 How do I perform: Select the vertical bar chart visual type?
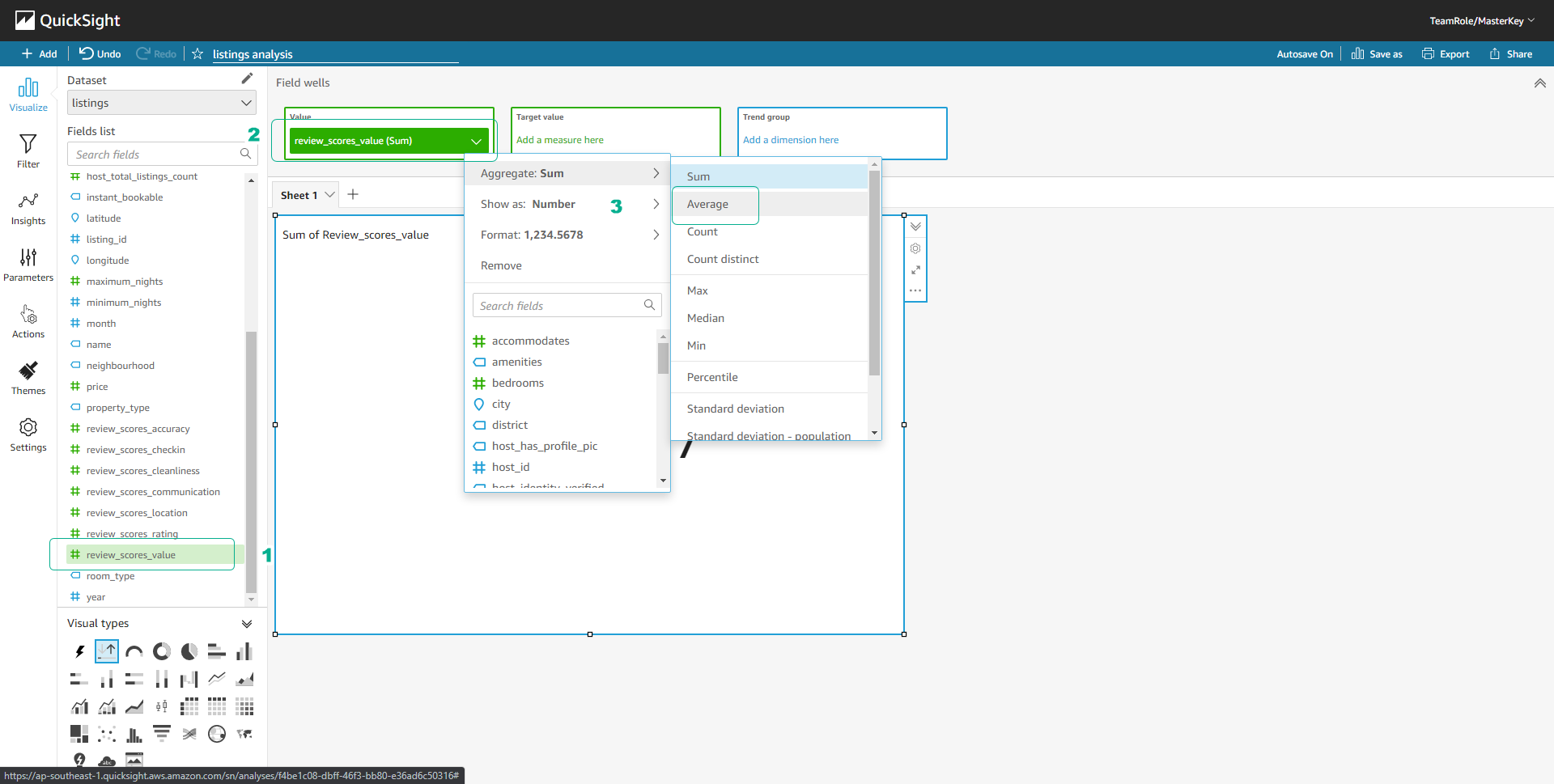coord(244,651)
